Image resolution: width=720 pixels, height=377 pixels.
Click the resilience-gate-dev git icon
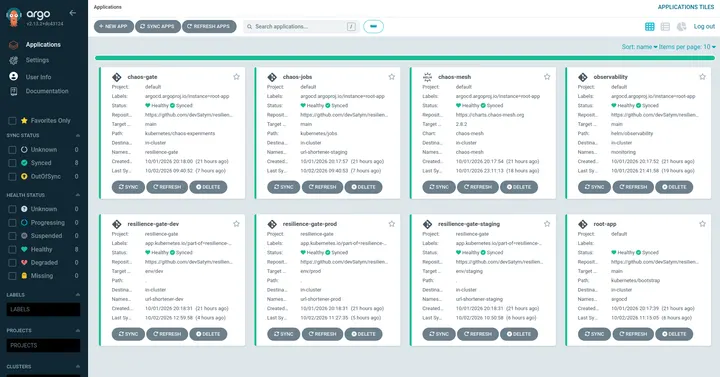(117, 224)
